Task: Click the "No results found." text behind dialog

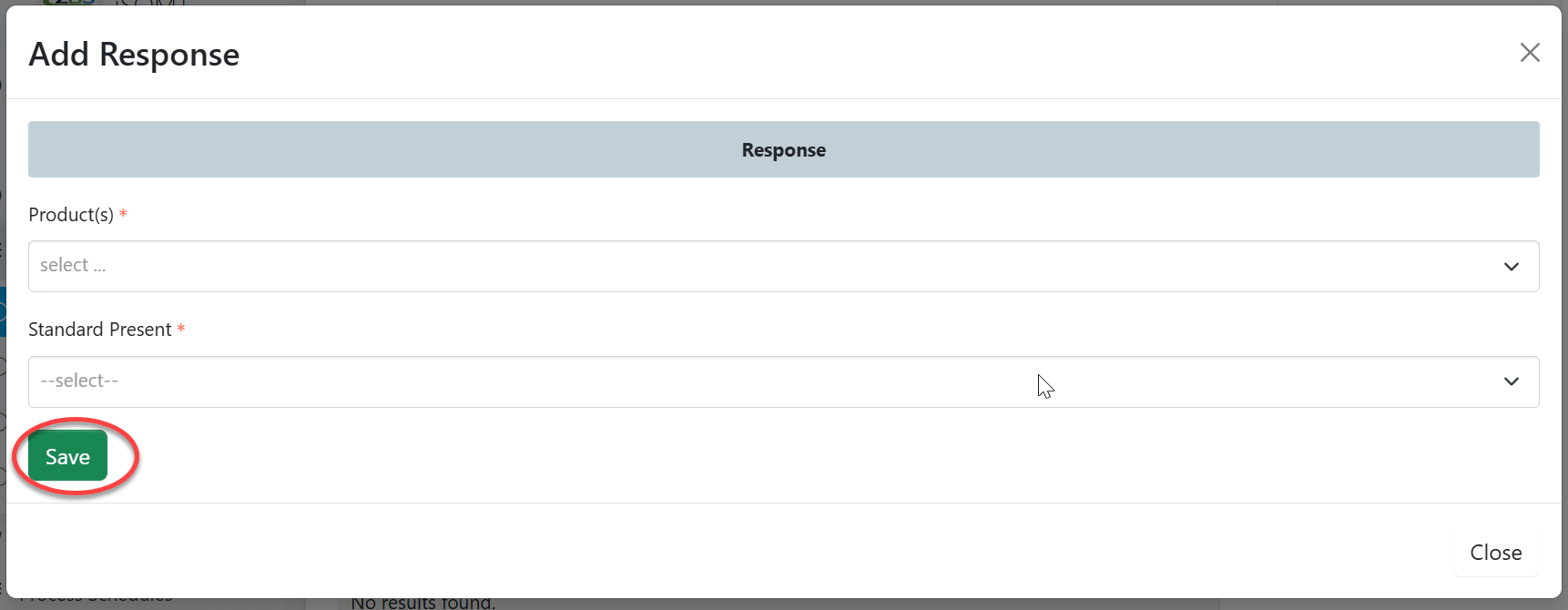Action: (423, 603)
